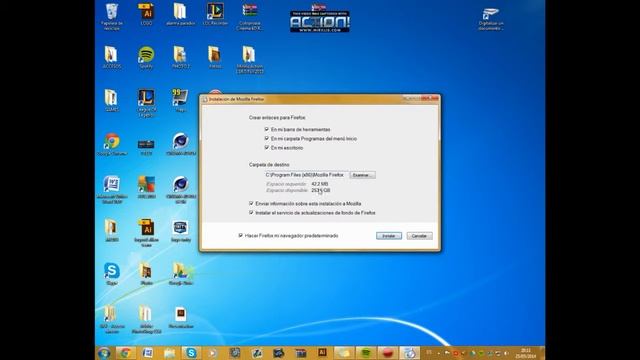The image size is (640, 360).
Task: Select the 'alarma parades' folder icon
Action: (180, 15)
